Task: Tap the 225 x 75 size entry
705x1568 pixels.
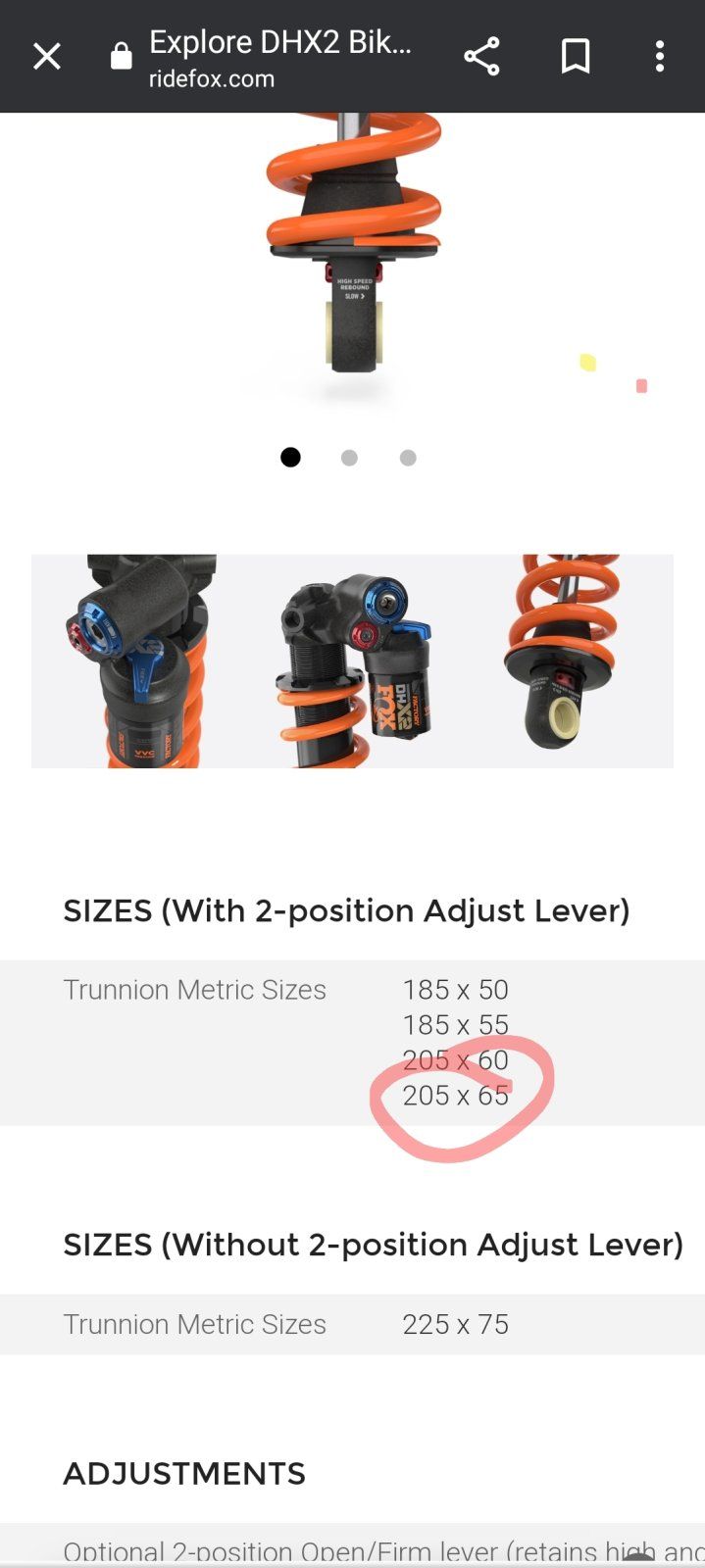Action: click(x=456, y=1325)
